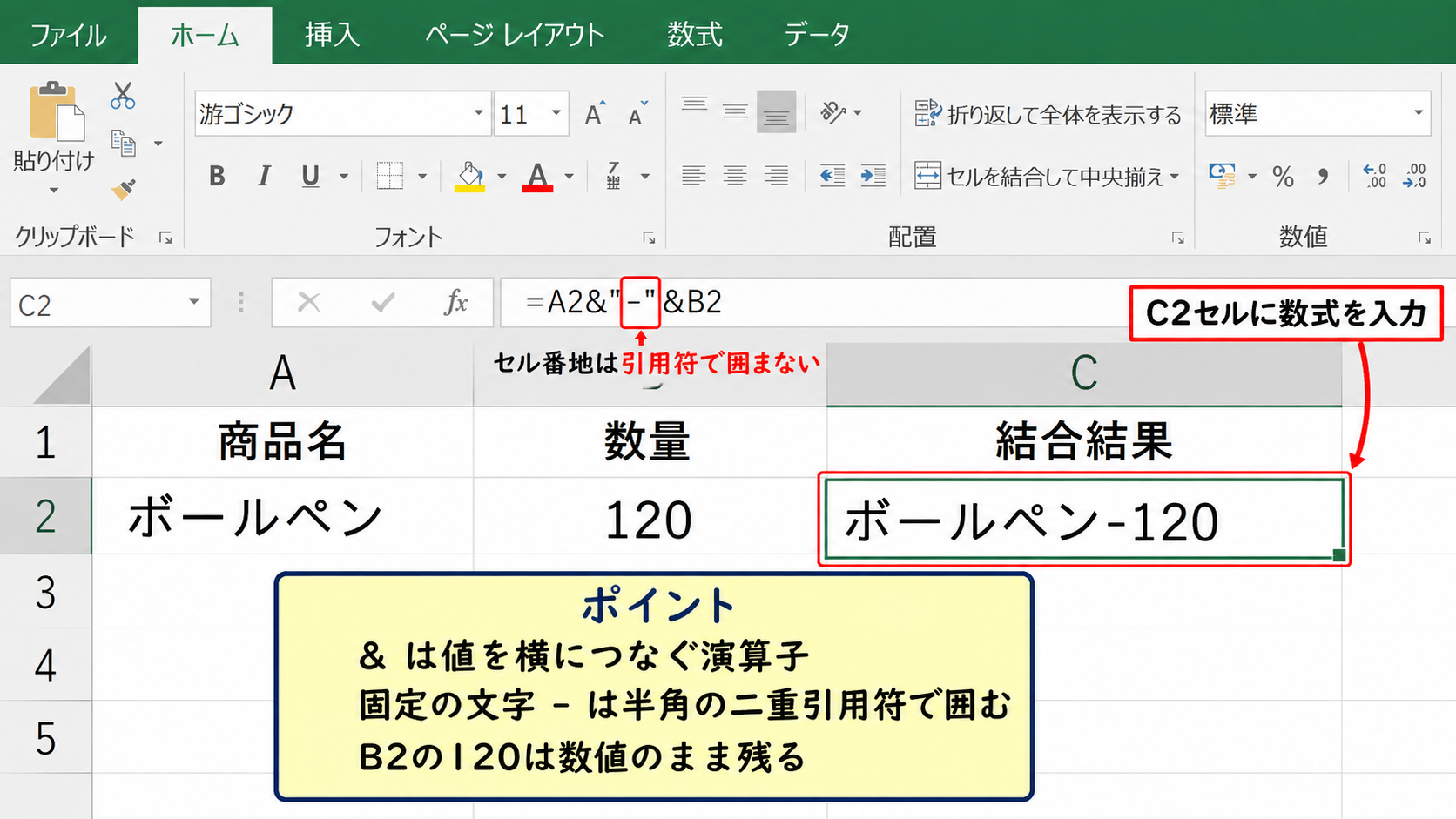Open the font size 11 dropdown
Viewport: 1456px width, 819px height.
pos(556,113)
